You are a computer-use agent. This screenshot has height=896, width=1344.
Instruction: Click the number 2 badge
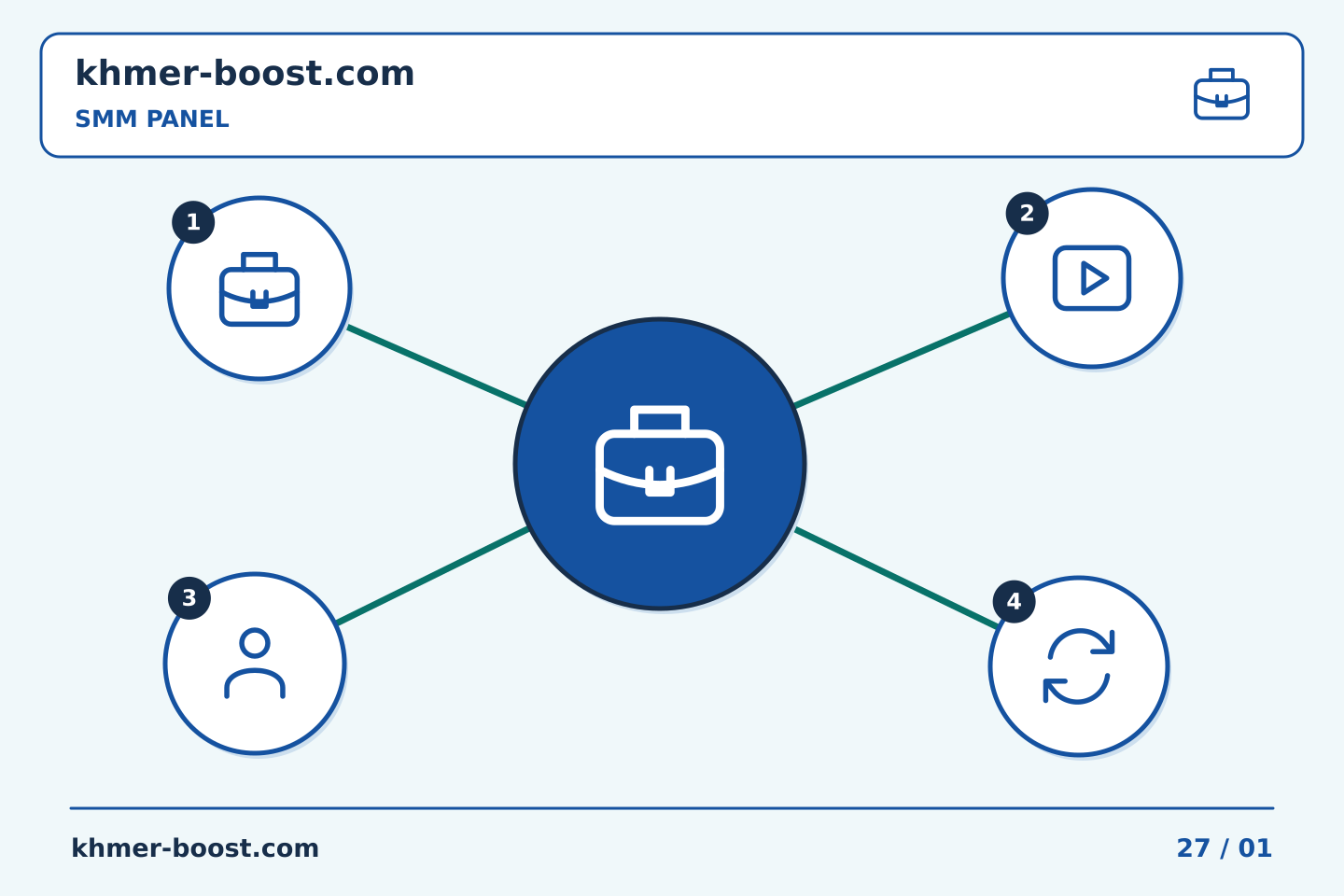(1027, 214)
